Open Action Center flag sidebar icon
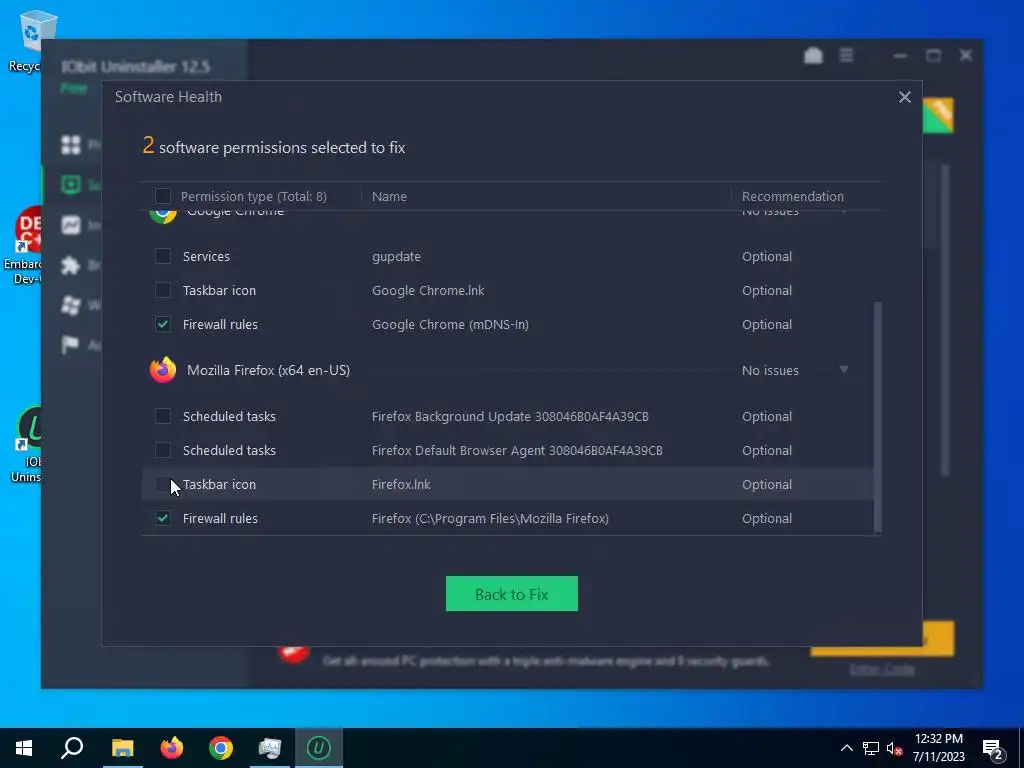This screenshot has height=768, width=1024. (x=71, y=345)
